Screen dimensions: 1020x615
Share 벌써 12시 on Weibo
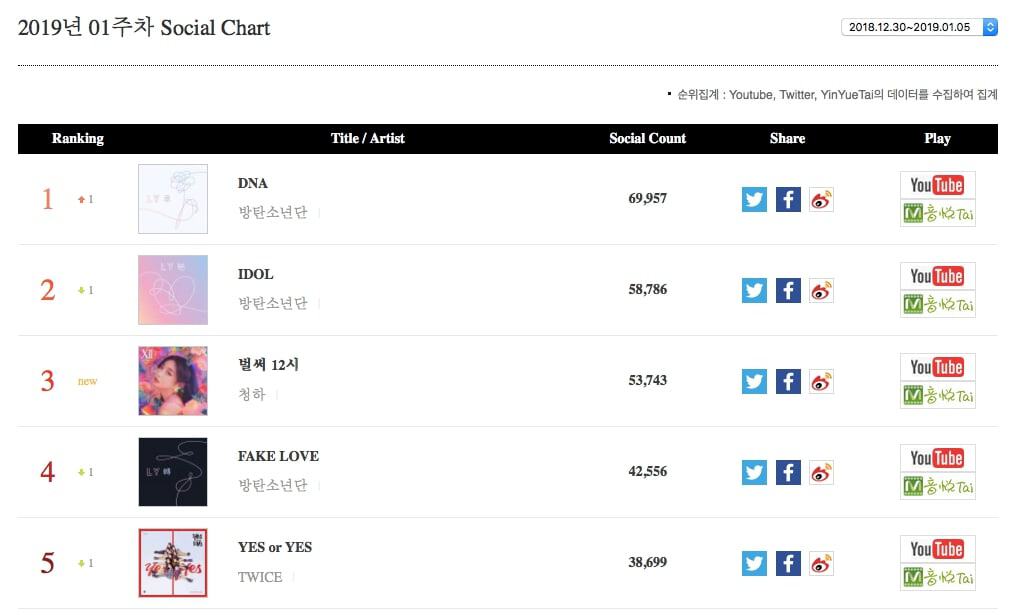(821, 381)
